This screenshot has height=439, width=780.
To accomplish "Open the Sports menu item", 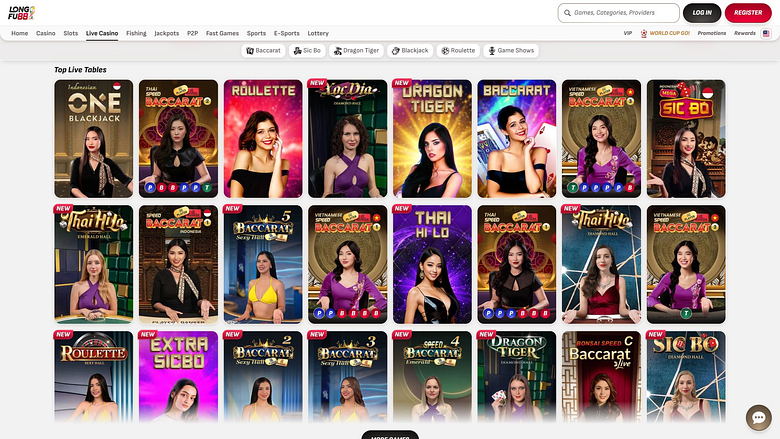I will pyautogui.click(x=256, y=33).
